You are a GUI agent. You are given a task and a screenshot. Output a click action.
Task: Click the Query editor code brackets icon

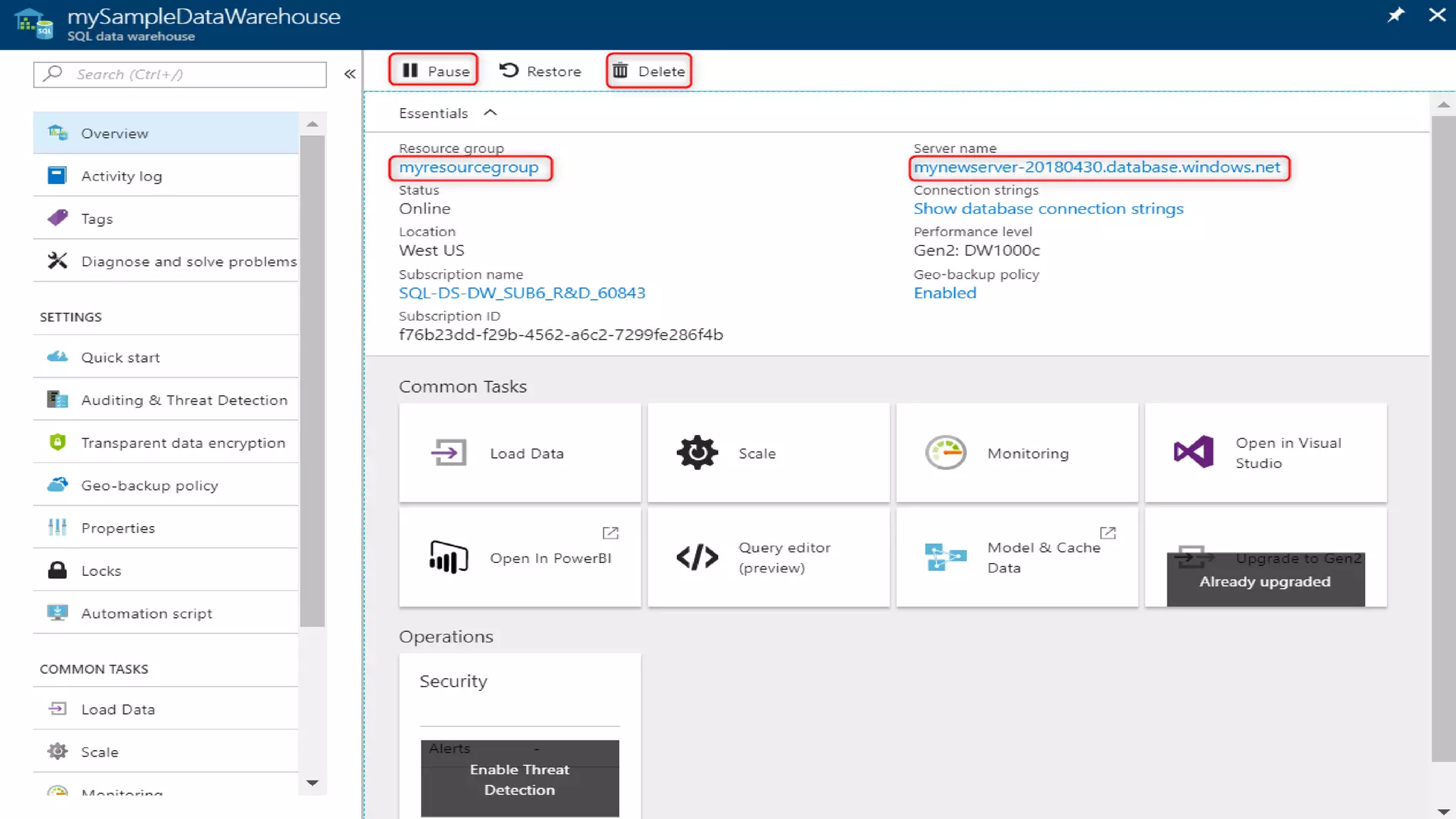(x=697, y=557)
